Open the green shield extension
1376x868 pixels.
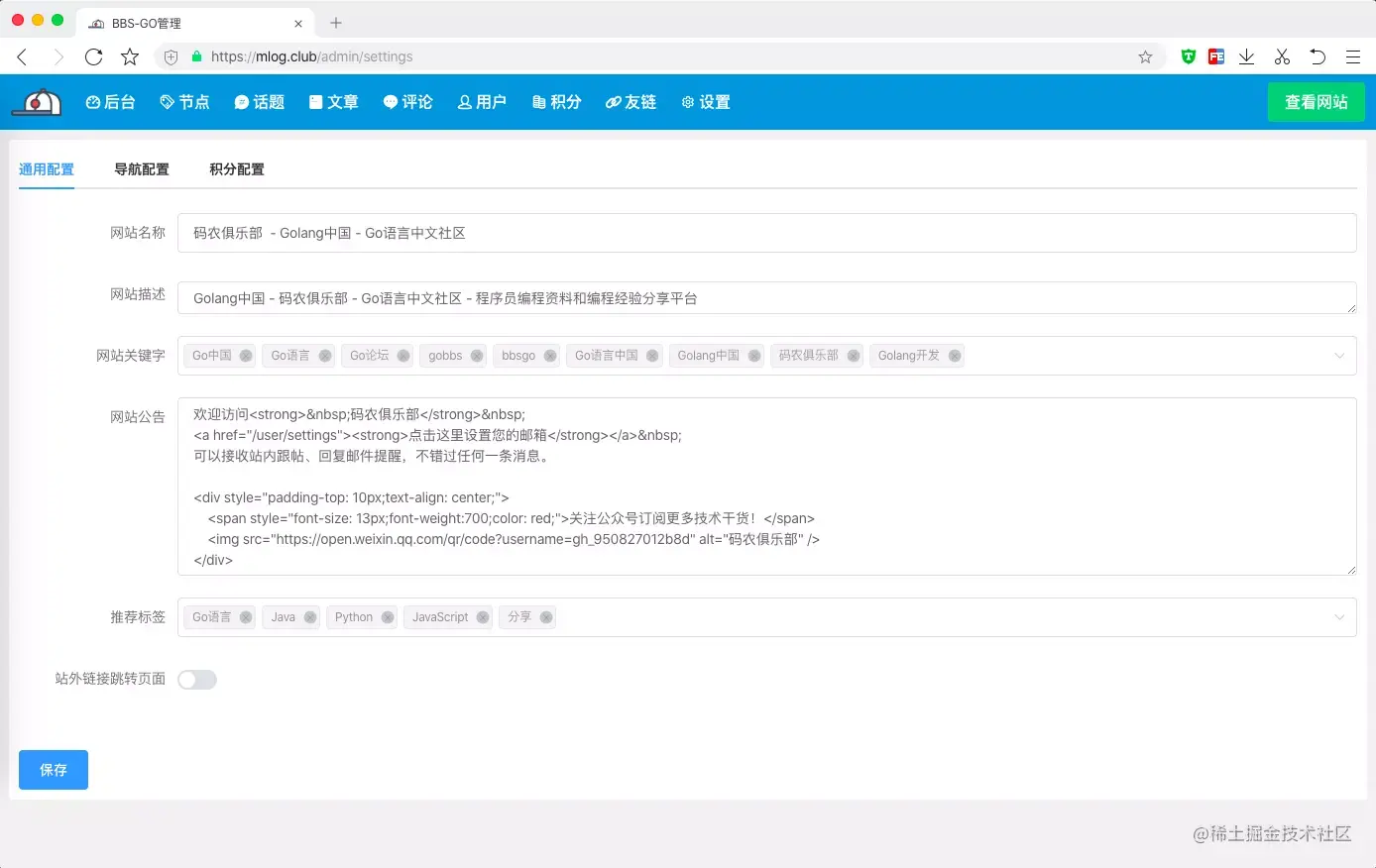[x=1188, y=56]
